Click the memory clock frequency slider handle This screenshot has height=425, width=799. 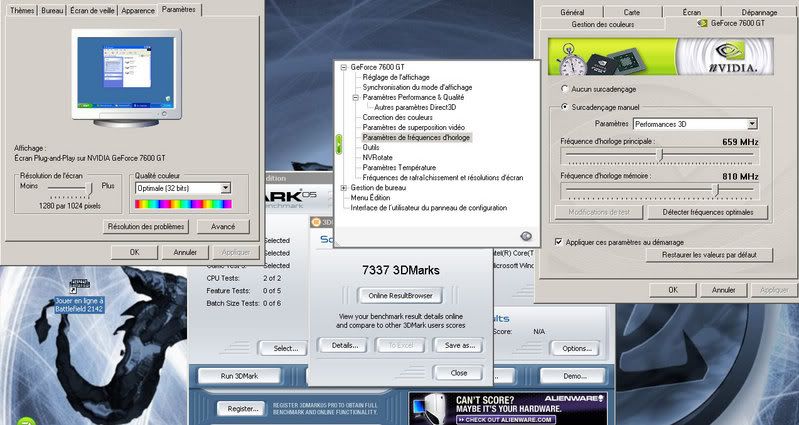pyautogui.click(x=716, y=190)
